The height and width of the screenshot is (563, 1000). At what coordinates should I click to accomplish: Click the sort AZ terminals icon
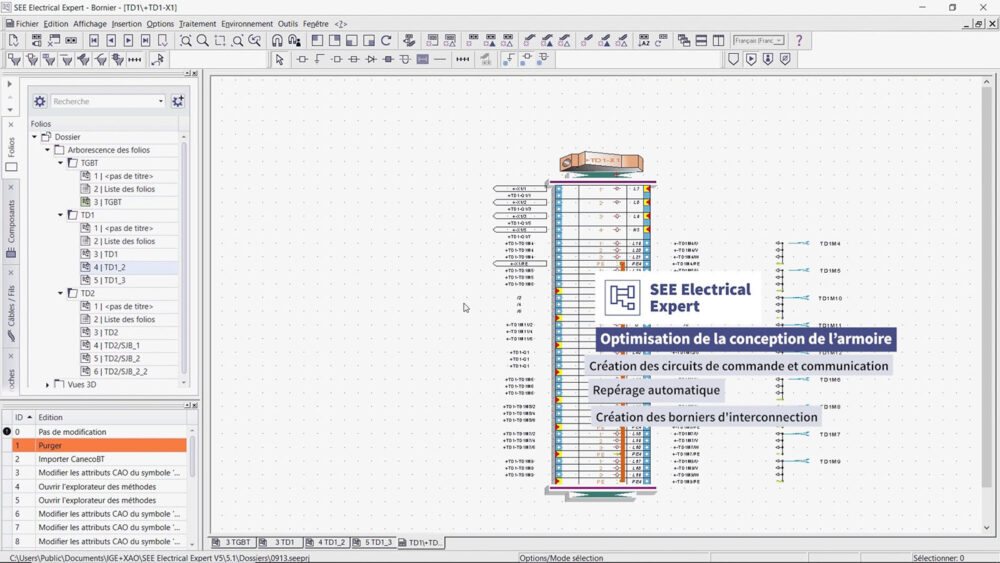tap(644, 40)
